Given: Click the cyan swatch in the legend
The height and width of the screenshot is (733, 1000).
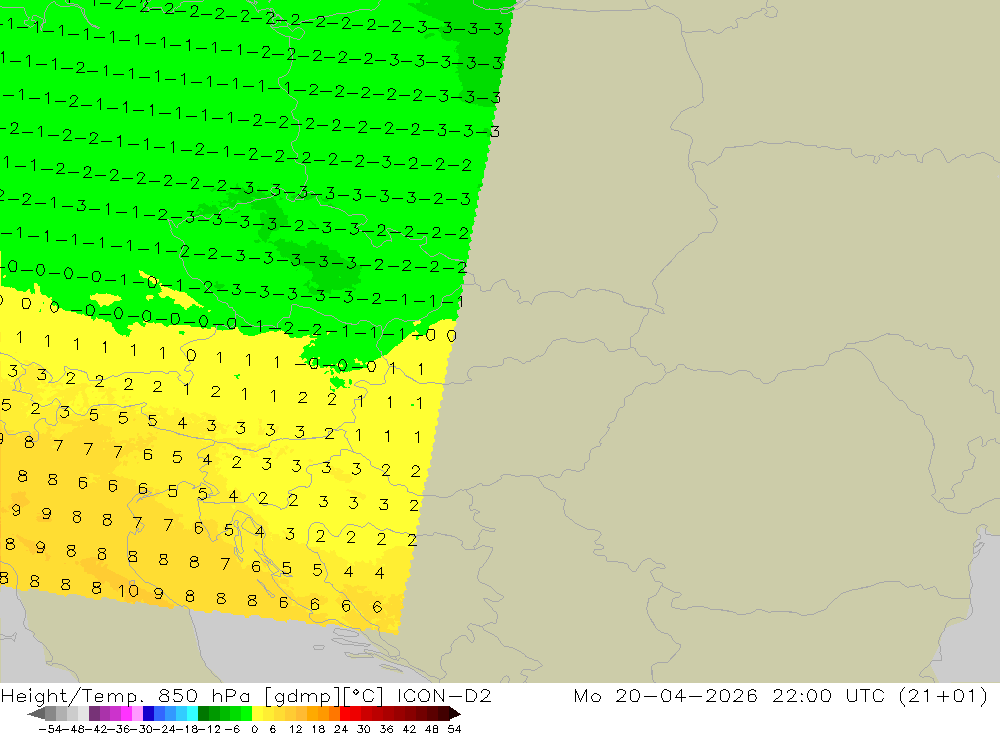Looking at the screenshot, I should point(192,714).
